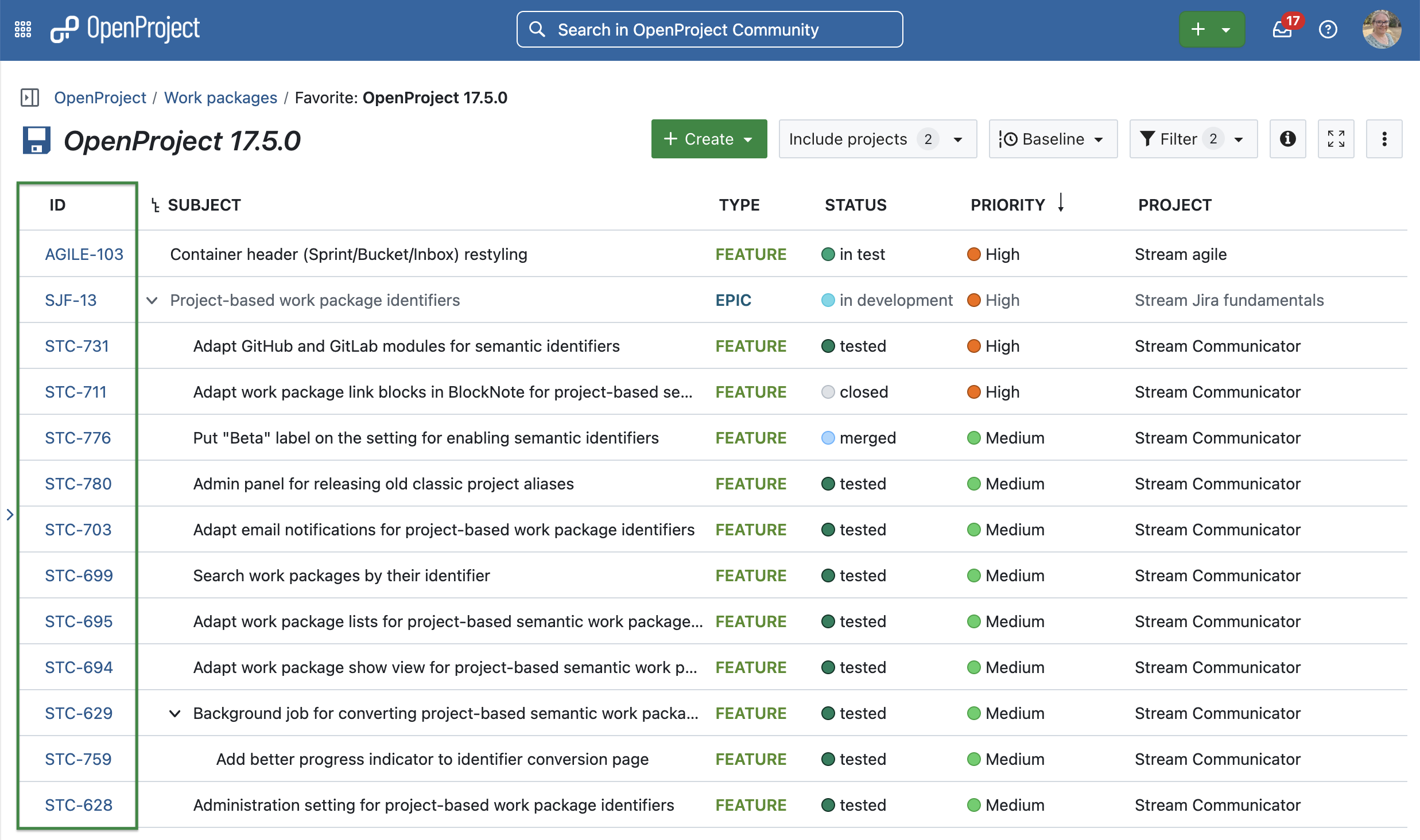Click 'Add better progress indicator to identifier conversion page'
The image size is (1420, 840).
432,759
